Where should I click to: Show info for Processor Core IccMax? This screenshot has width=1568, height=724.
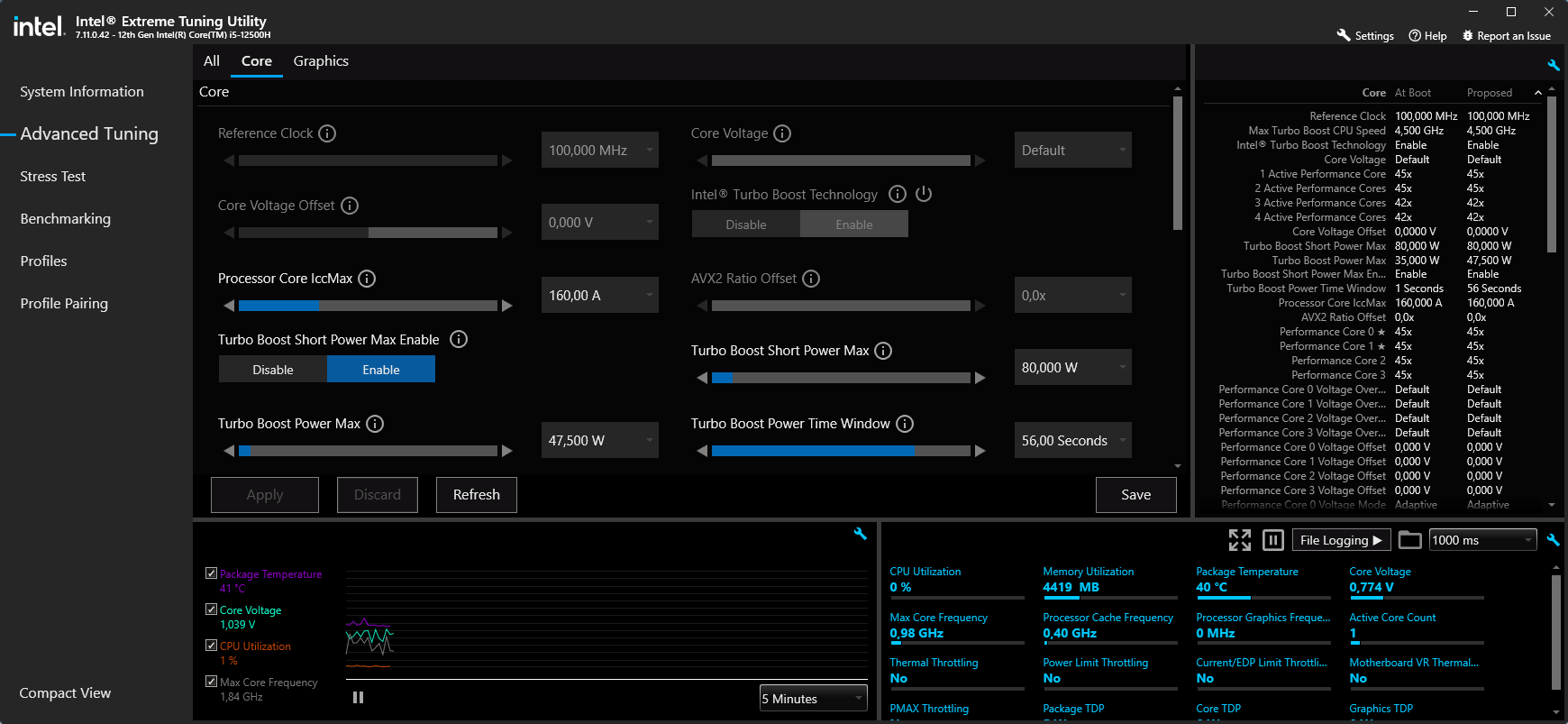point(367,279)
